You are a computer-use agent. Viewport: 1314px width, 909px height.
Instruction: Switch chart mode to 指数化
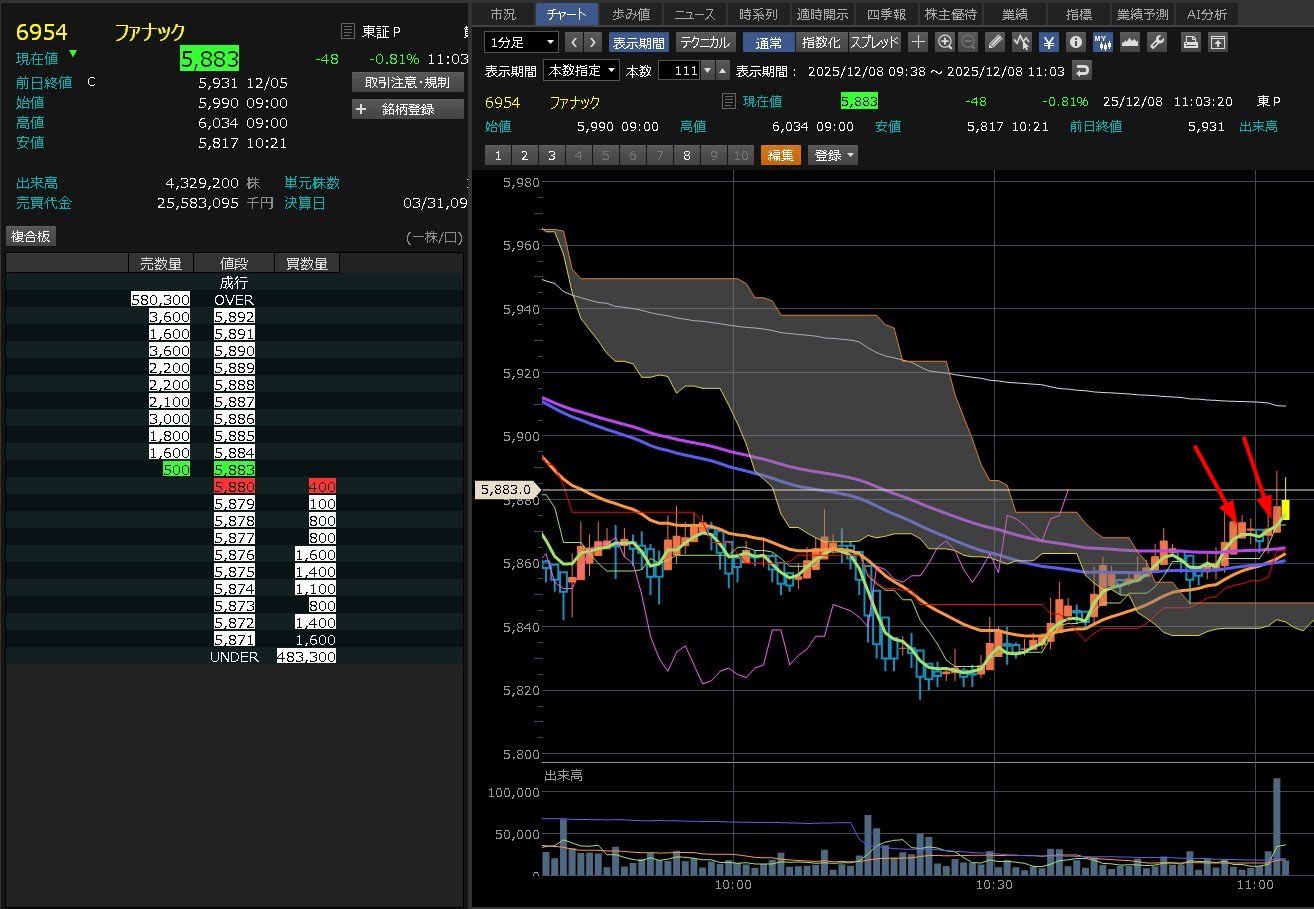point(821,42)
